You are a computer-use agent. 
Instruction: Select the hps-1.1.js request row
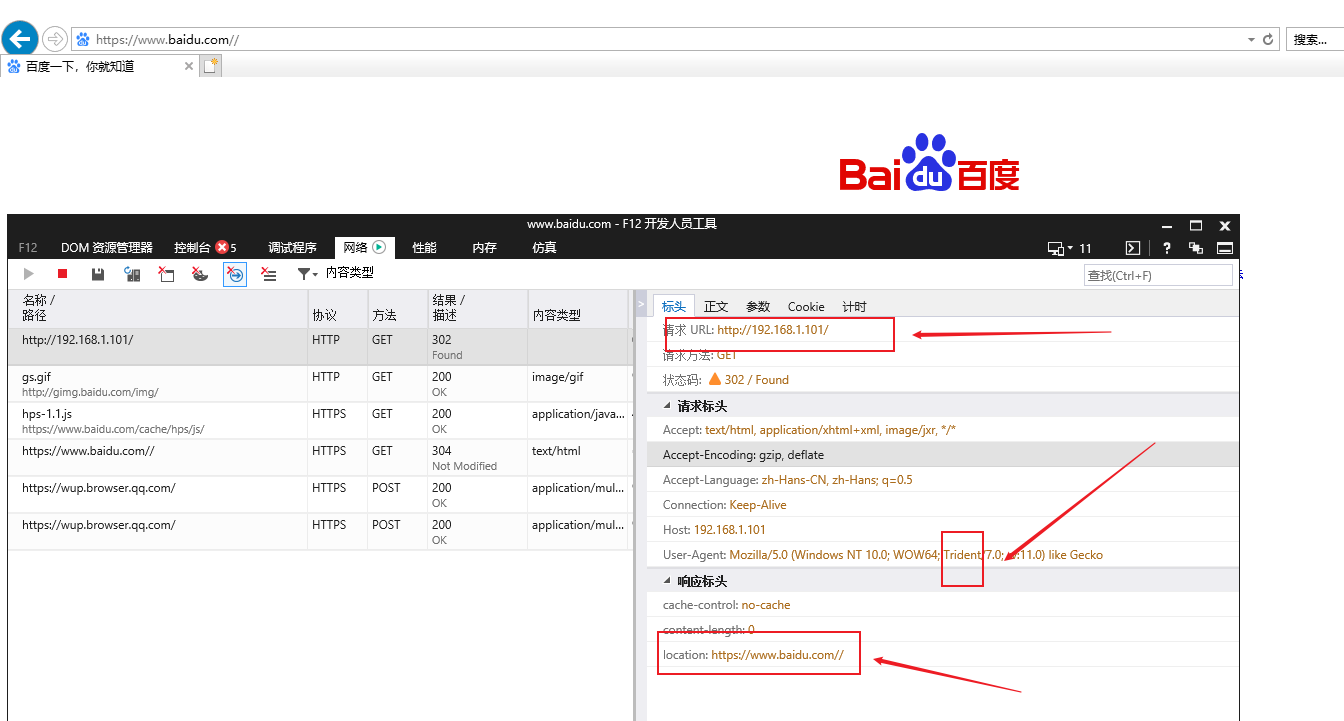pos(320,421)
